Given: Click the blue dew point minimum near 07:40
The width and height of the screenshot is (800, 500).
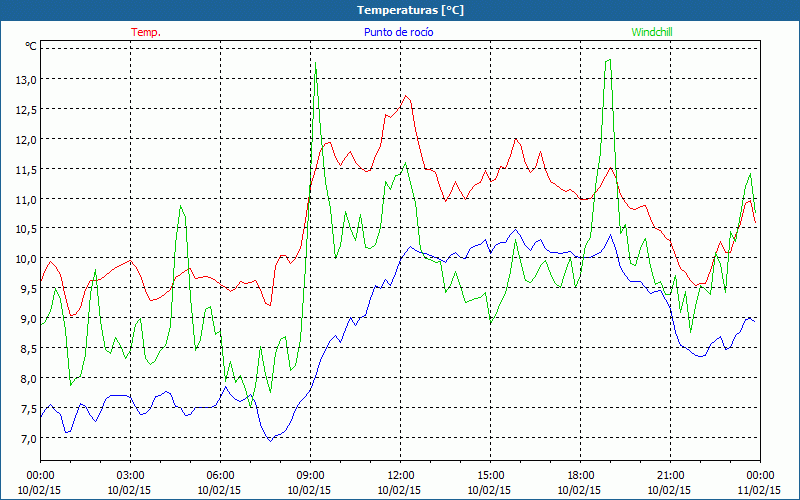Looking at the screenshot, I should [x=270, y=441].
